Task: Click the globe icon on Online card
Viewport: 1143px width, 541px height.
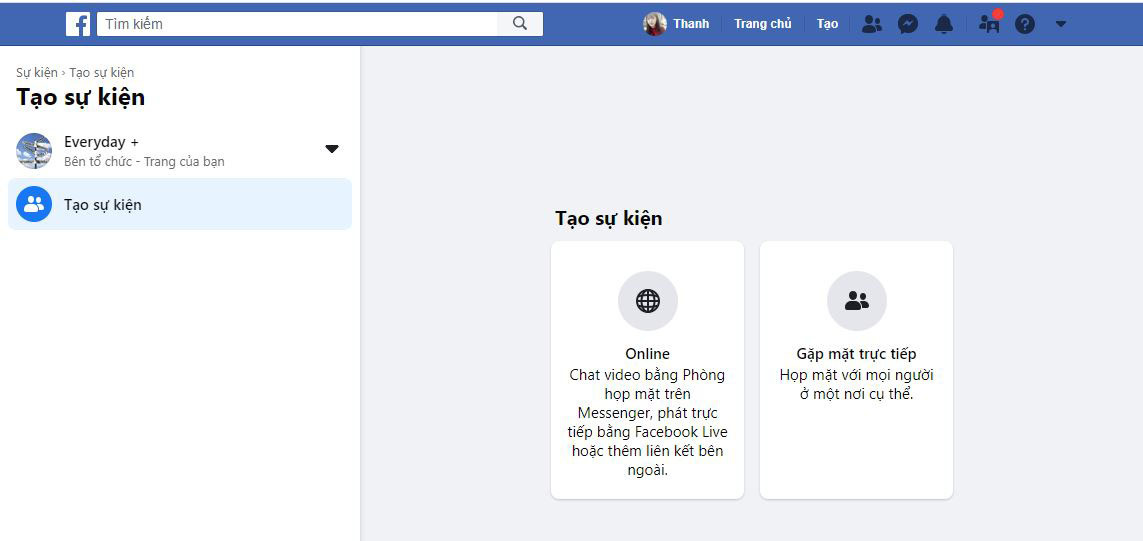Action: [648, 300]
